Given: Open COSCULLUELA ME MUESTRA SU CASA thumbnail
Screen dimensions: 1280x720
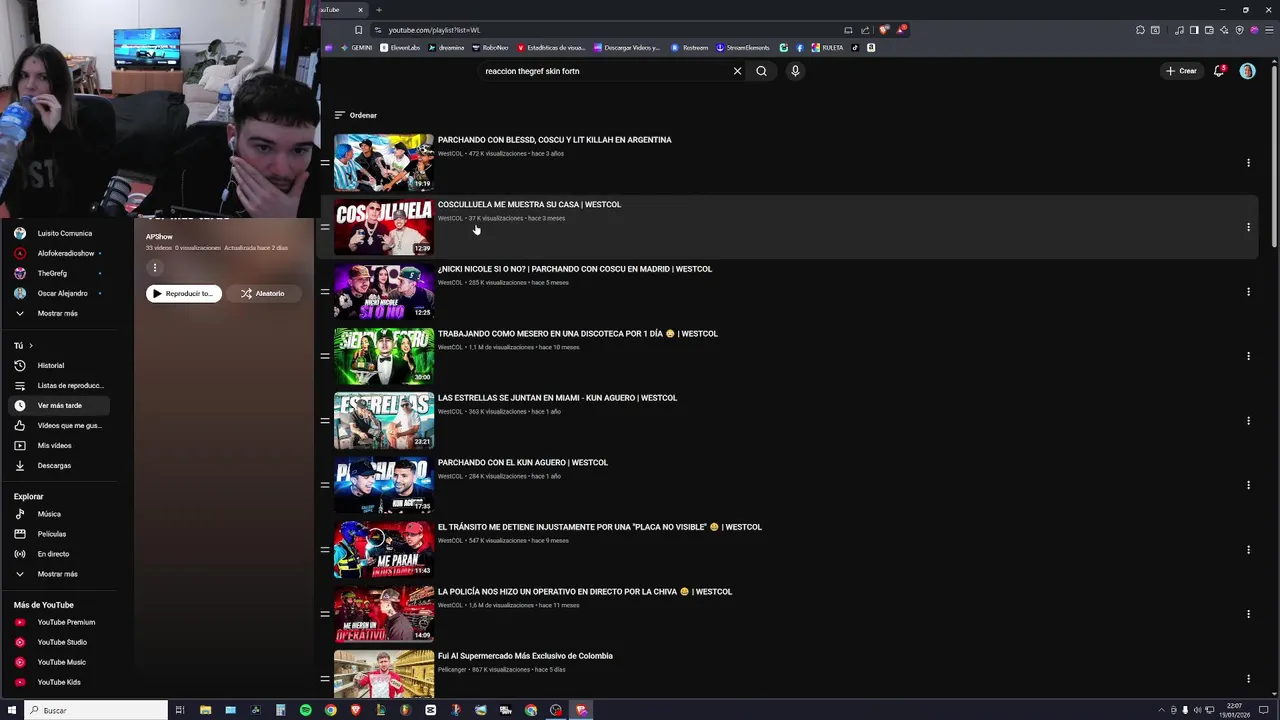Looking at the screenshot, I should pos(384,227).
